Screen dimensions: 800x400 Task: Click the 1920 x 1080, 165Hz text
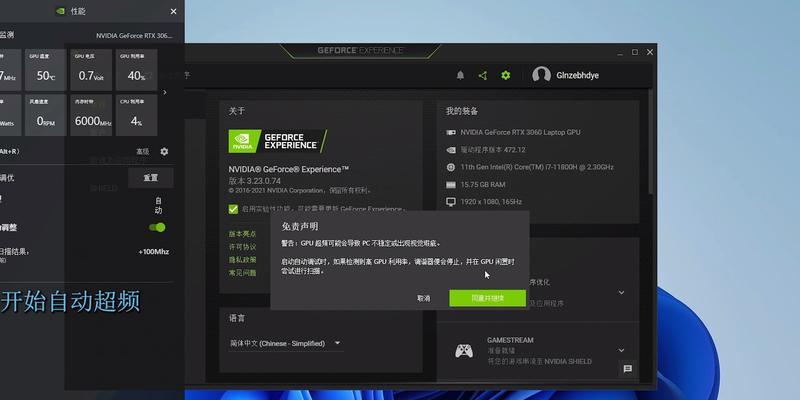point(491,202)
